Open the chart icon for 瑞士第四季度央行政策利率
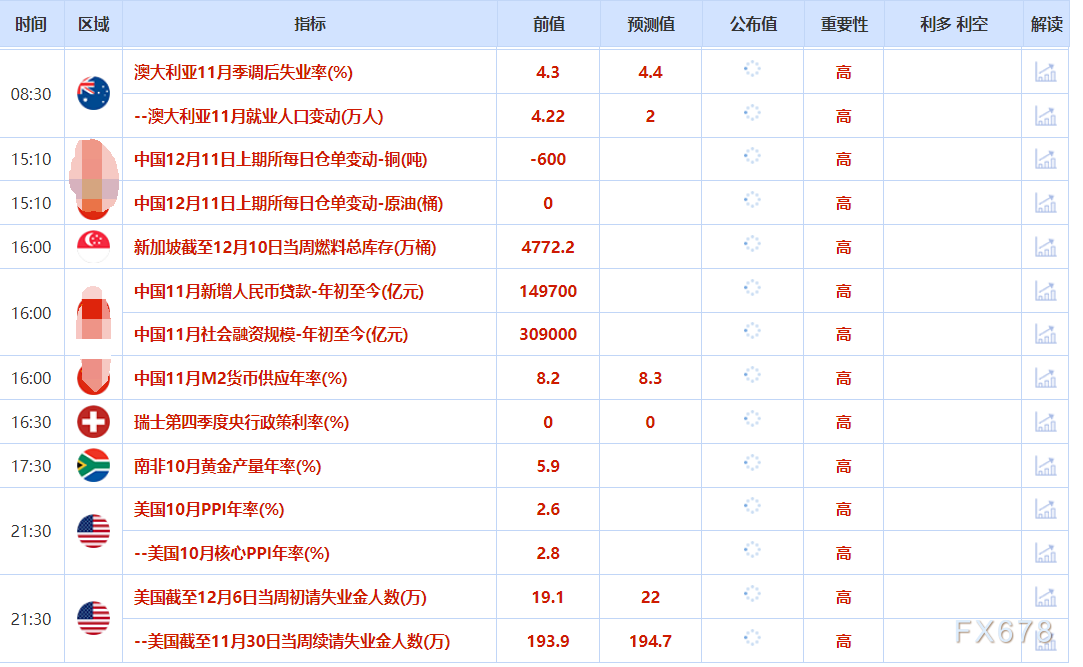The height and width of the screenshot is (667, 1083). pyautogui.click(x=1046, y=422)
